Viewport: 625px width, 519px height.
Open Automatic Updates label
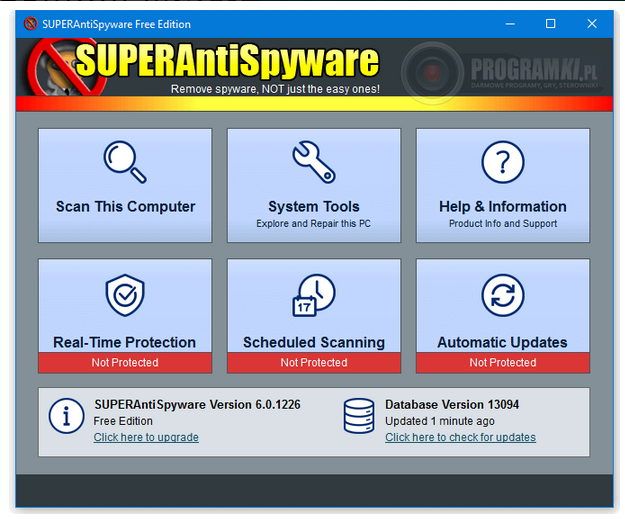503,342
